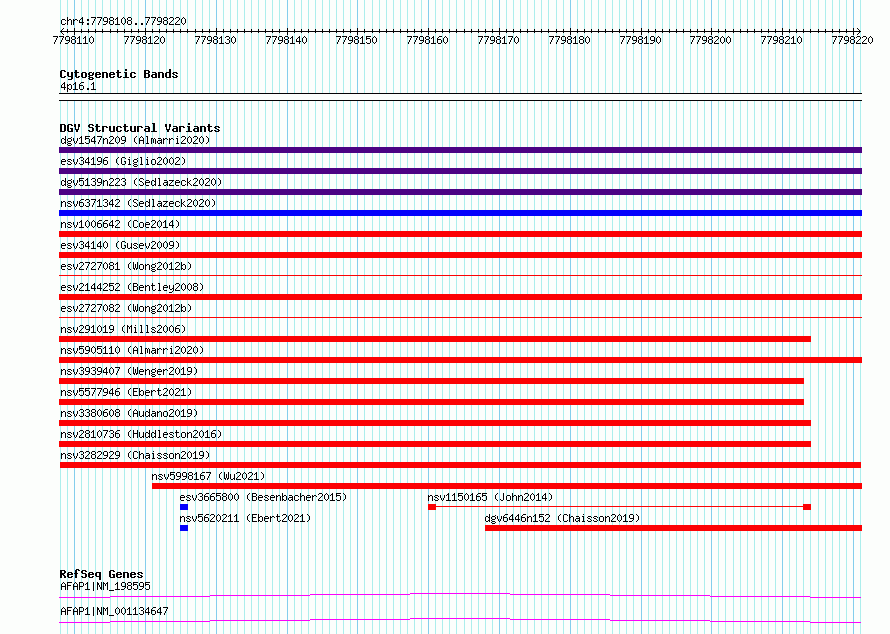
Task: Click the chr4:7798108..7798220 region label
Action: (123, 21)
